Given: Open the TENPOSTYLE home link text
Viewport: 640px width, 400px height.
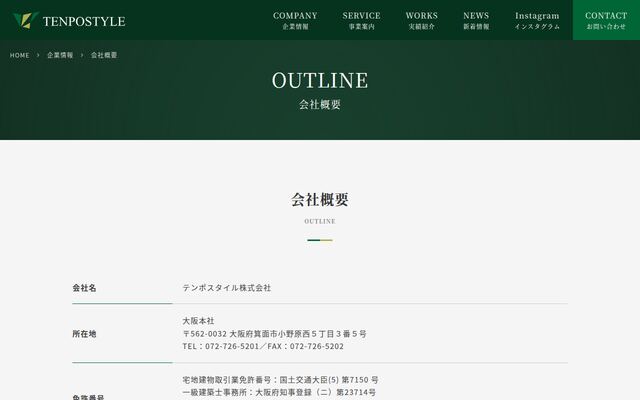Looking at the screenshot, I should (84, 21).
